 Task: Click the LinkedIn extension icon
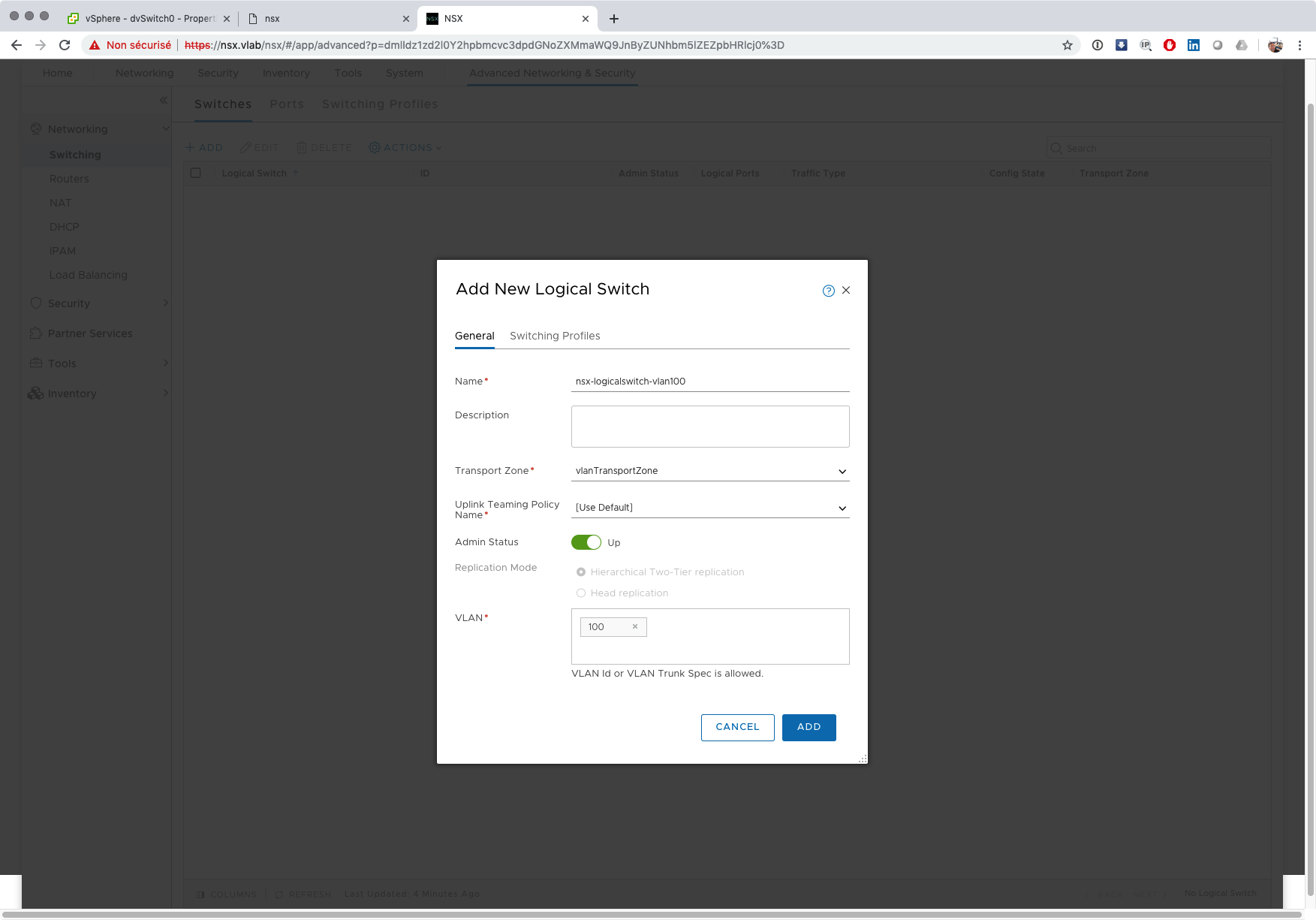coord(1193,45)
